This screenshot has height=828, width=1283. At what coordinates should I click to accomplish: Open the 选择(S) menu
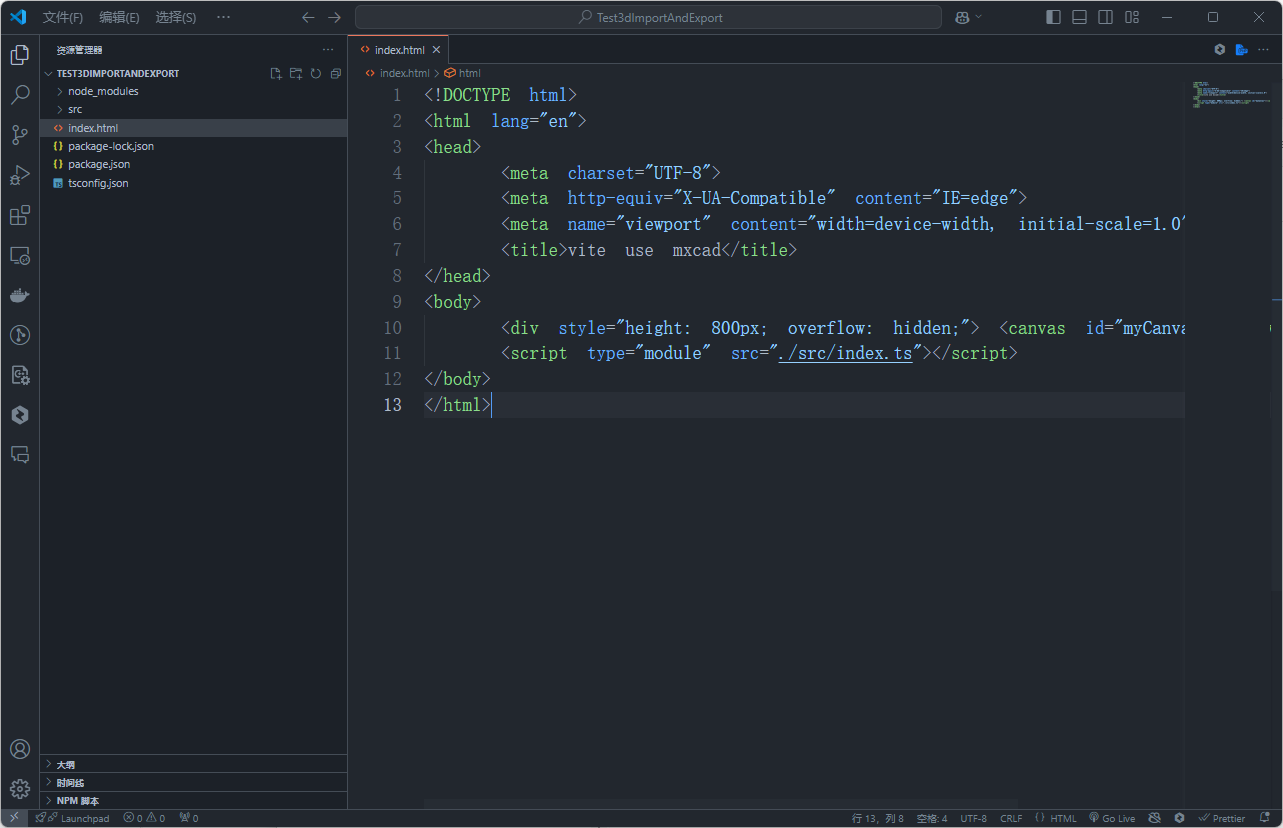tap(175, 17)
